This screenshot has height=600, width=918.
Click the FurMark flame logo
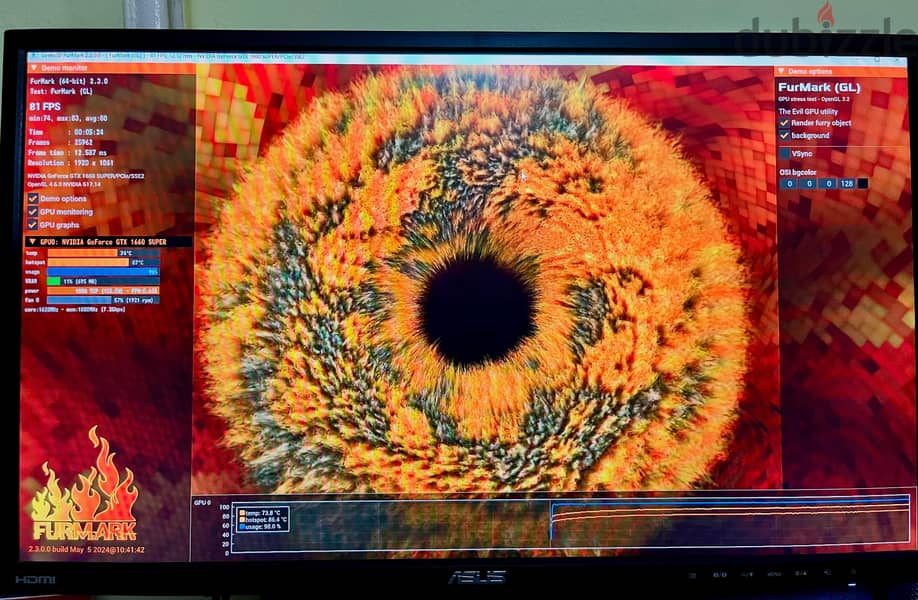click(x=84, y=485)
